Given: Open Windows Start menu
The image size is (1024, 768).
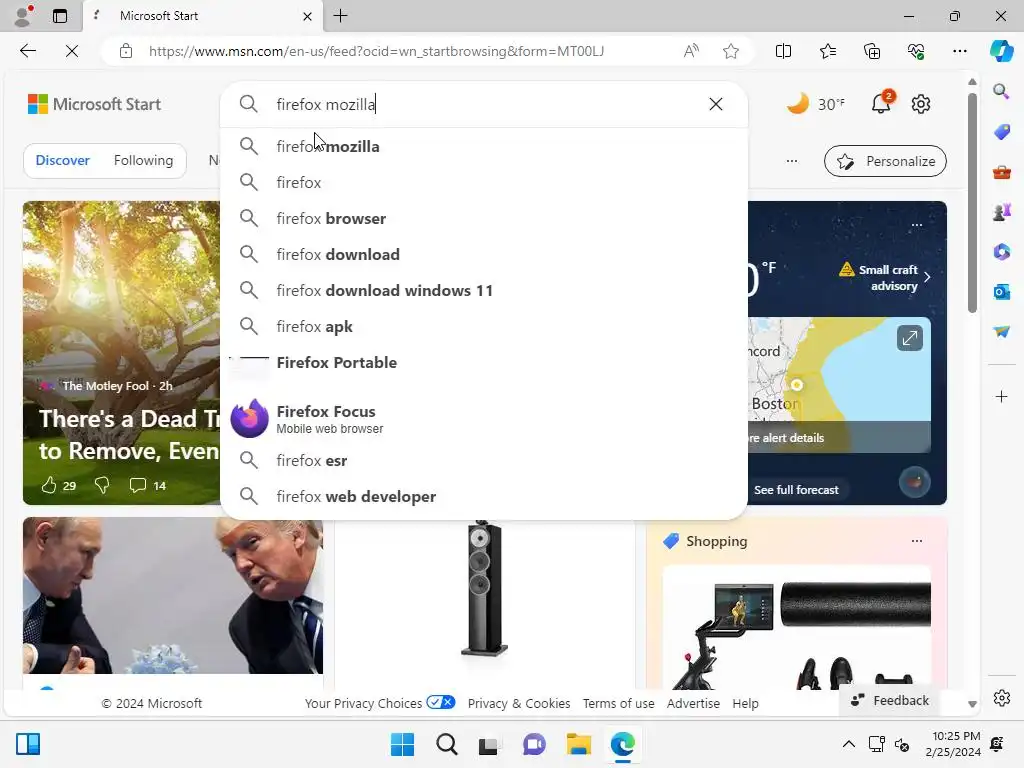Looking at the screenshot, I should click(402, 744).
